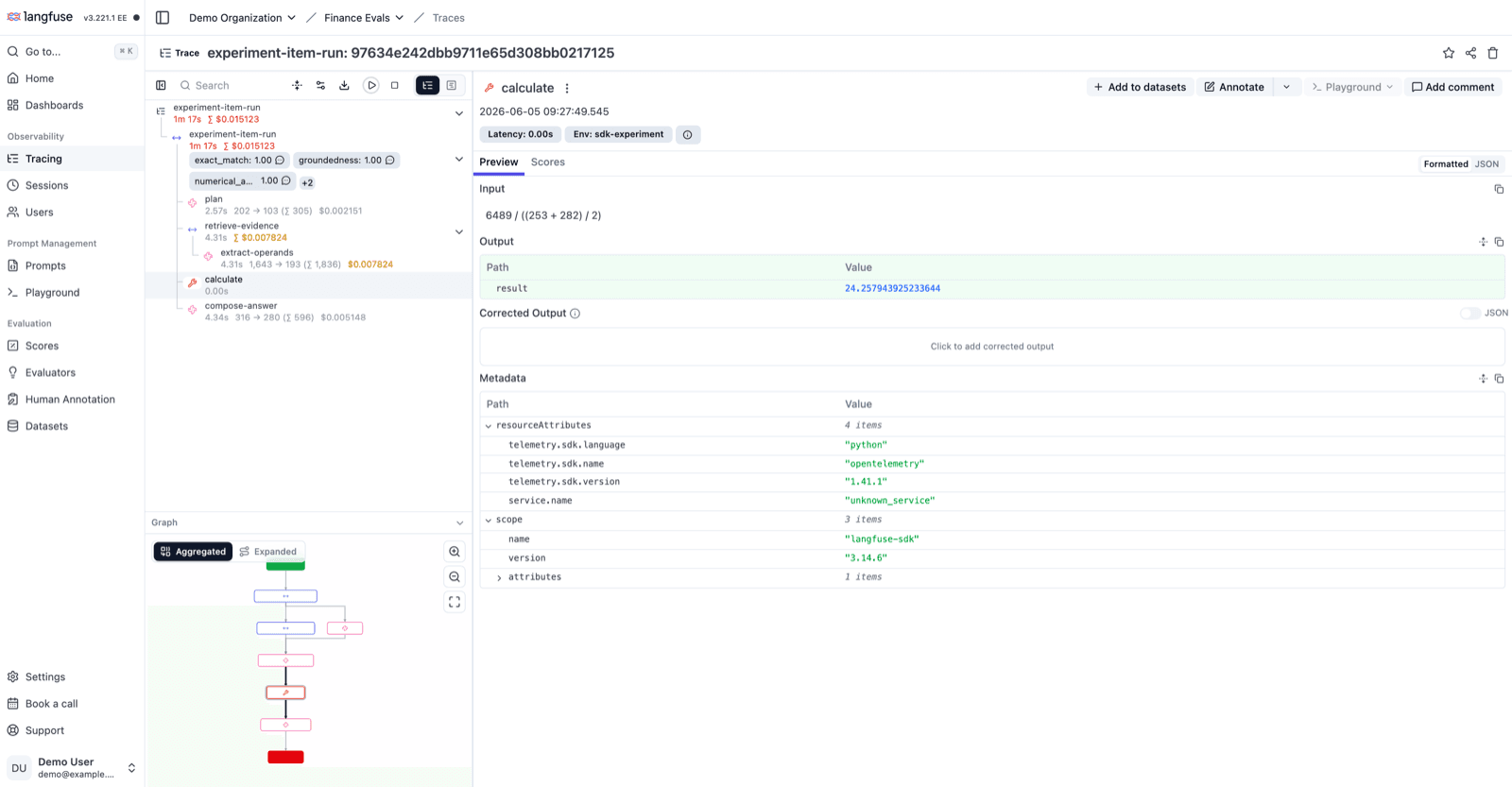Expand all rows in the Metadata table
The width and height of the screenshot is (1512, 787).
click(x=1483, y=378)
